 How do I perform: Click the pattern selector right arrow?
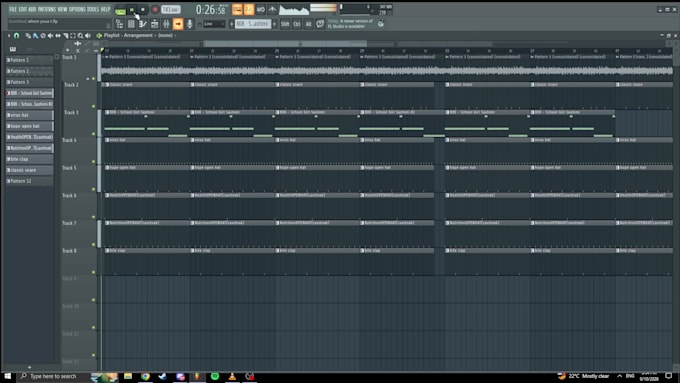pyautogui.click(x=275, y=24)
